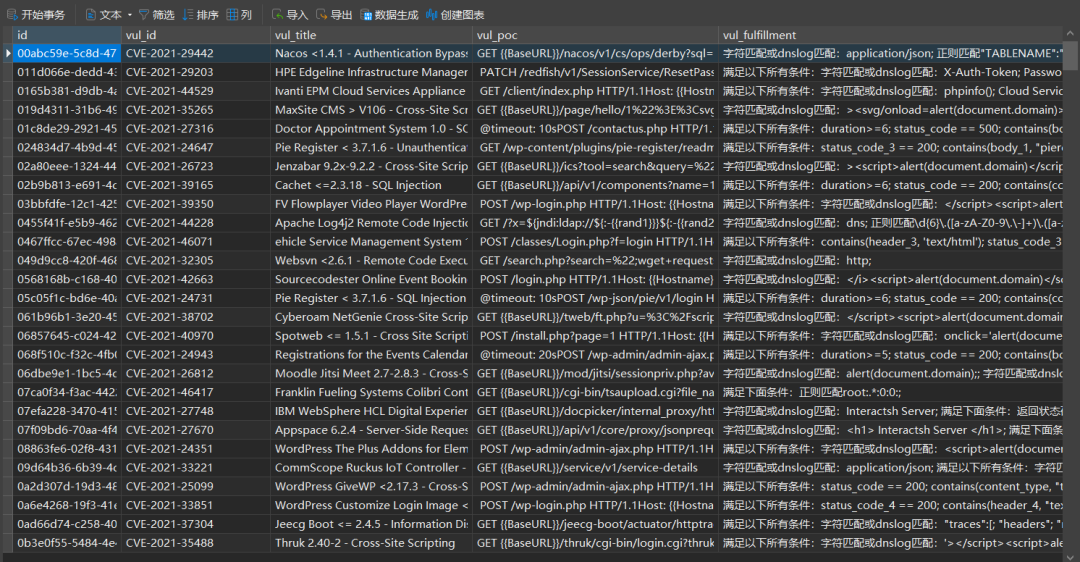Select cell CVE-2021-24647
This screenshot has height=562, width=1080.
click(x=196, y=147)
